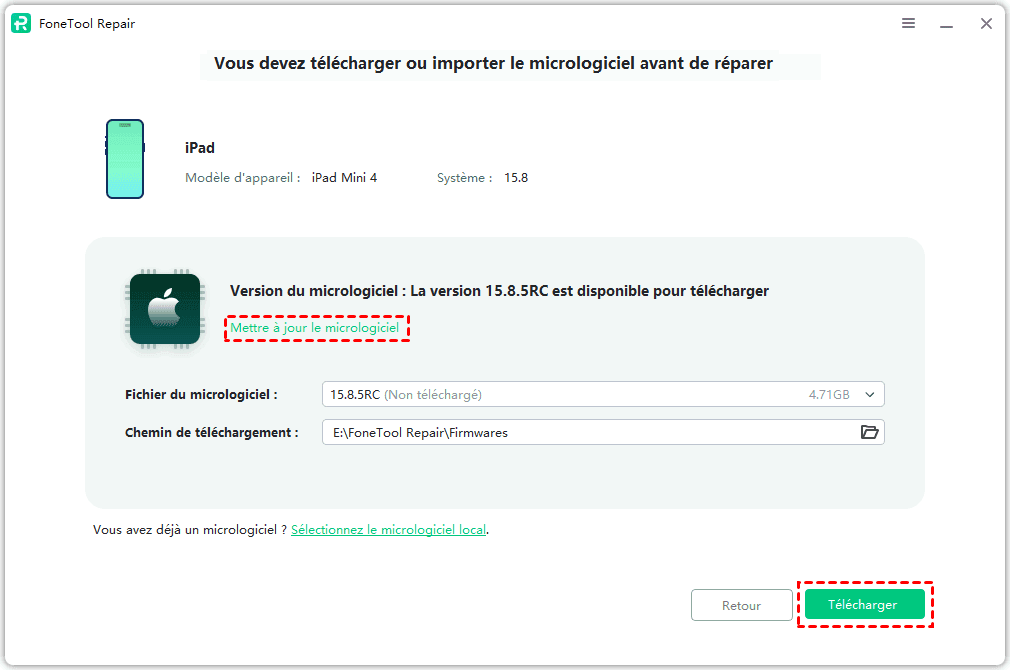The image size is (1010, 670).
Task: Click the system version 15.8 value
Action: click(x=516, y=178)
